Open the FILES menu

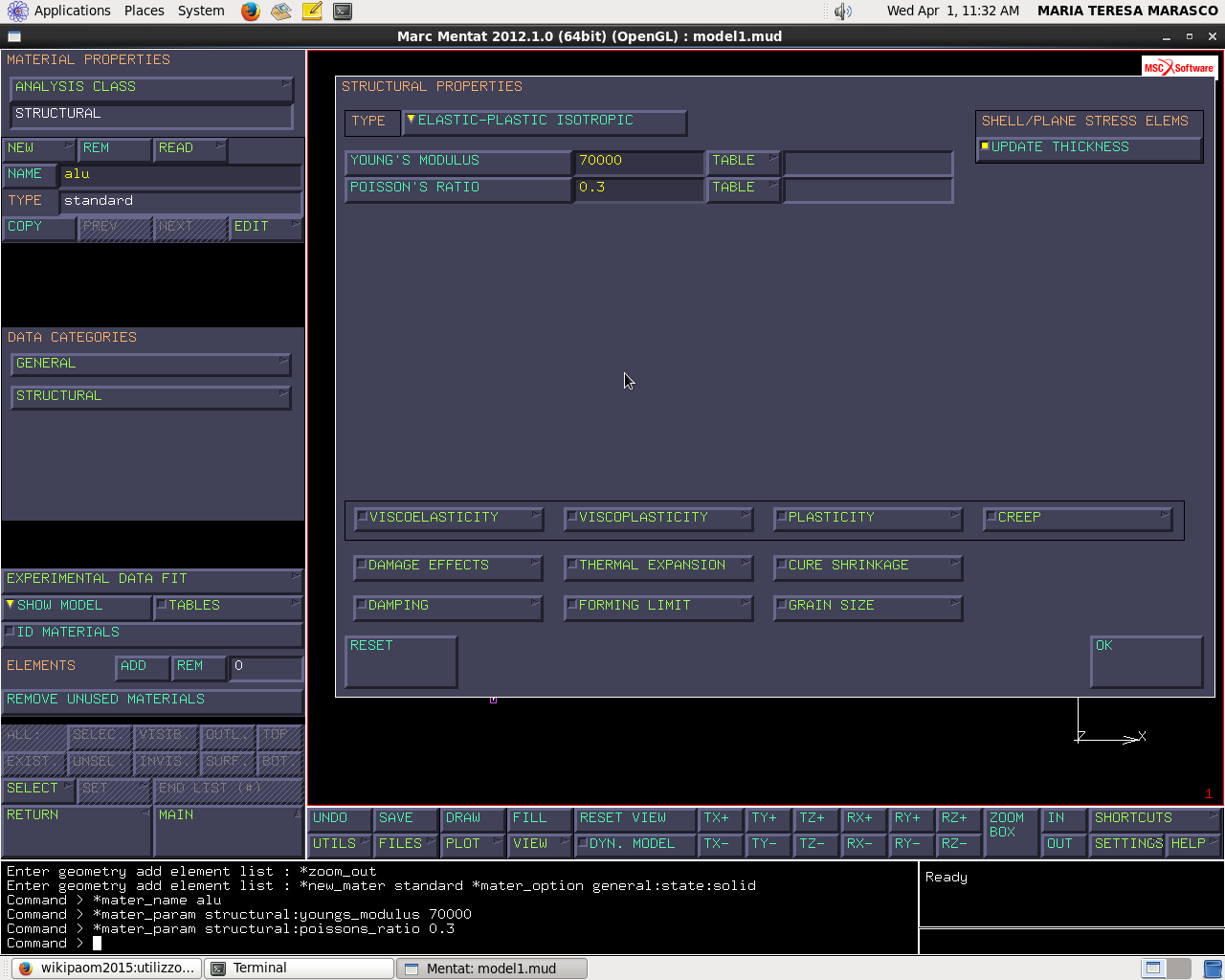click(406, 844)
